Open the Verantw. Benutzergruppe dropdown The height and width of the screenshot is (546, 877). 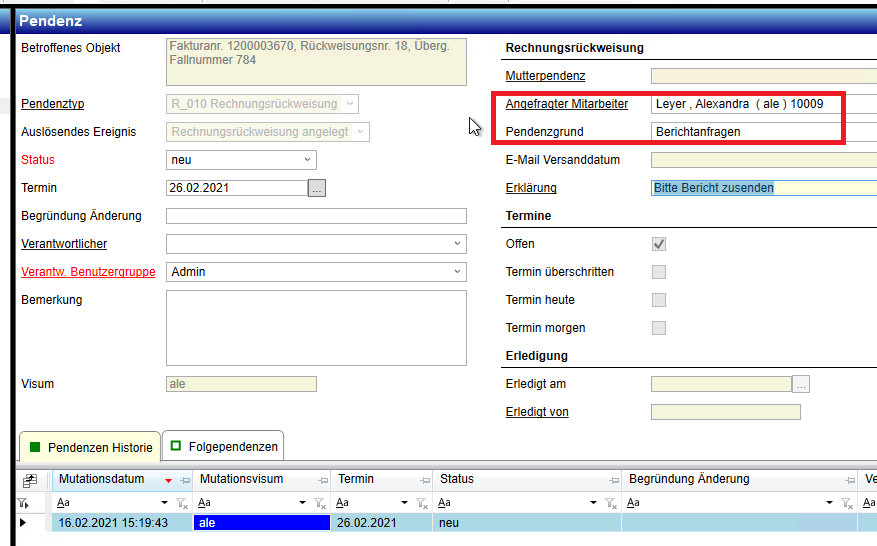457,272
